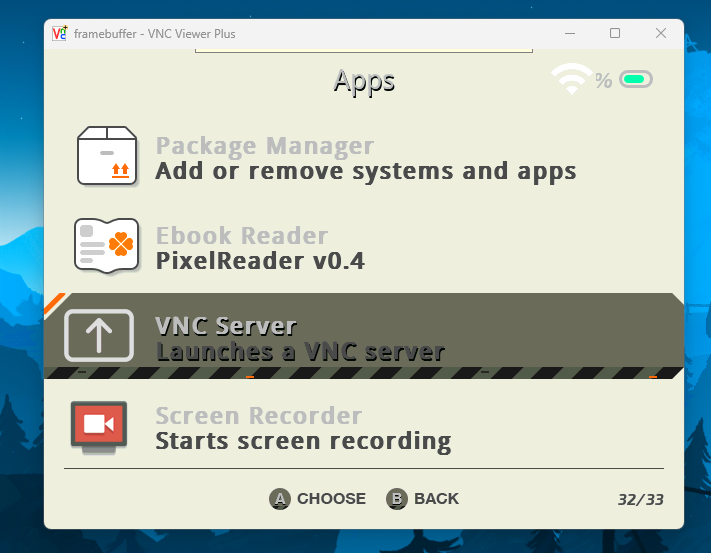Screen dimensions: 711x553
Task: Click the 'PixelReader v0.4' description
Action: click(x=260, y=261)
